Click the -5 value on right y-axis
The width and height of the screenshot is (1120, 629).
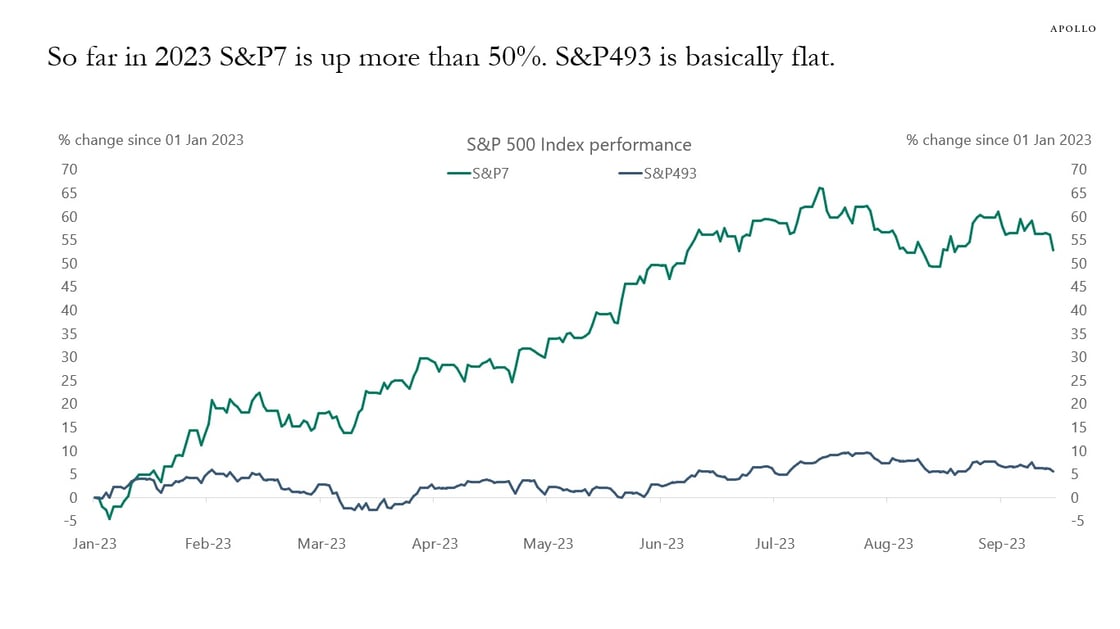[x=1078, y=520]
